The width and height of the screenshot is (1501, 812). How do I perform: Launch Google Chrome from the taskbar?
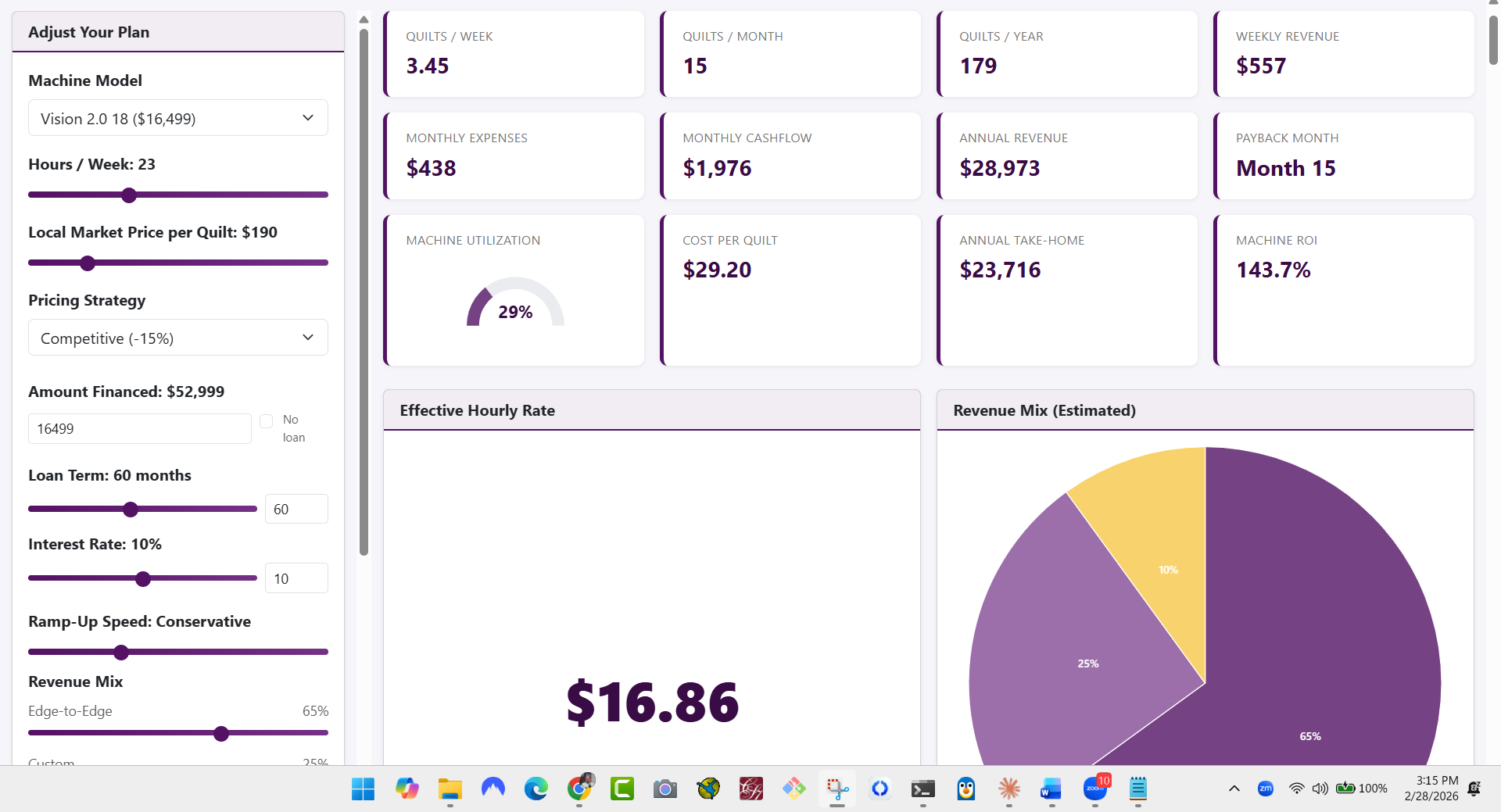pyautogui.click(x=579, y=789)
